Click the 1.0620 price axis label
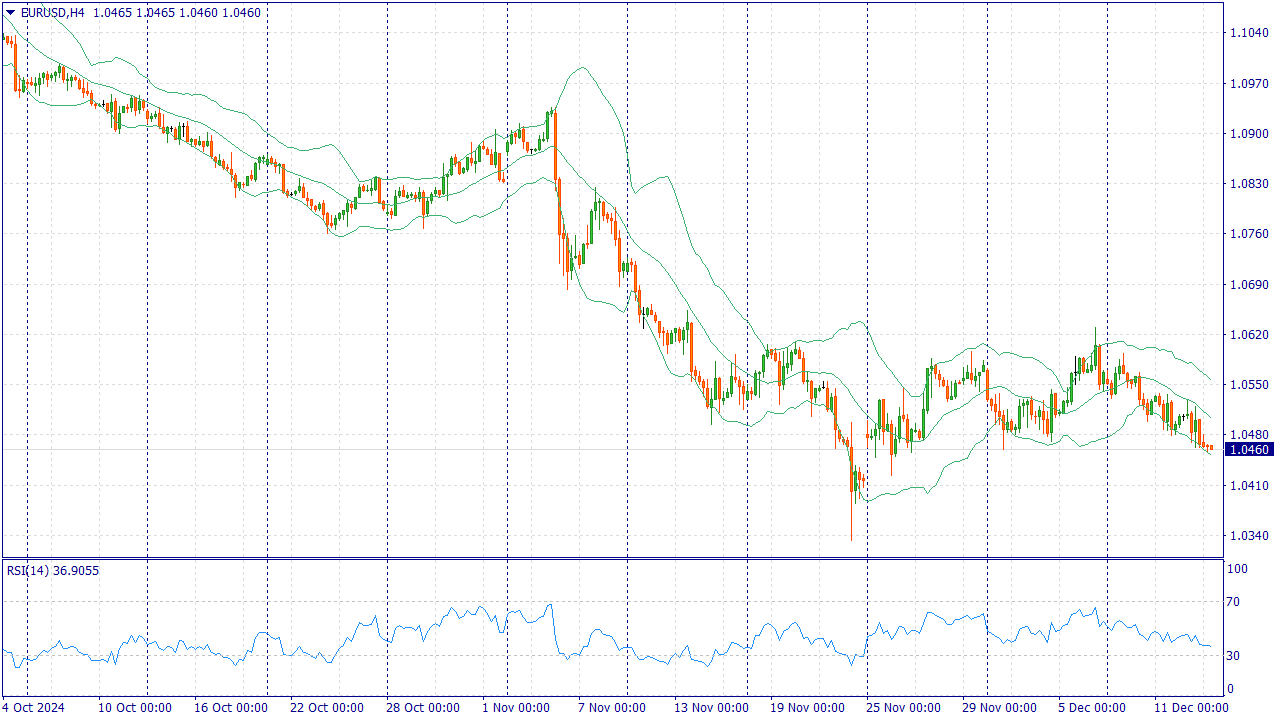Image resolution: width=1280 pixels, height=720 pixels. (1248, 335)
